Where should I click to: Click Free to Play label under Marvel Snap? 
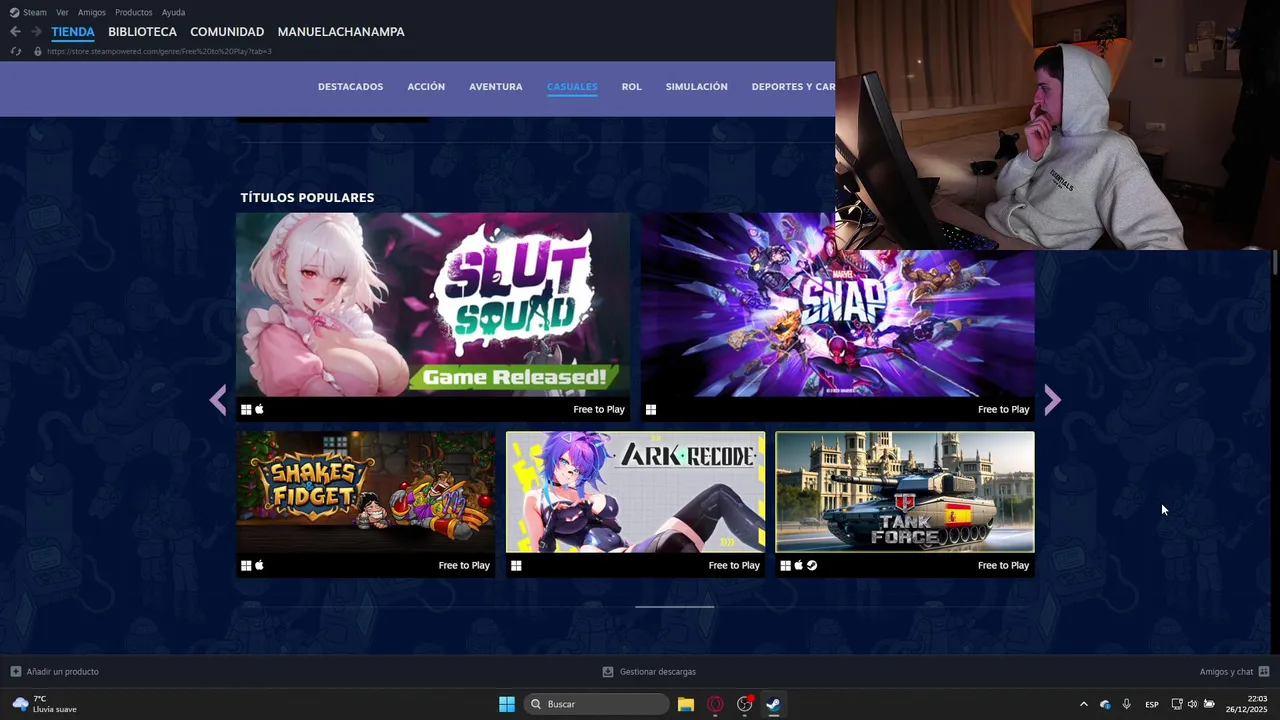pyautogui.click(x=1003, y=409)
